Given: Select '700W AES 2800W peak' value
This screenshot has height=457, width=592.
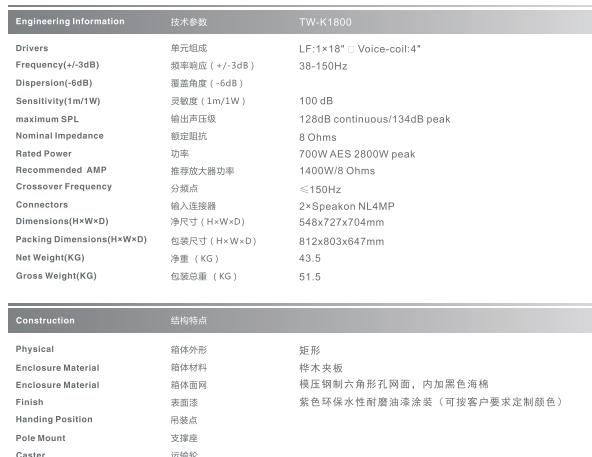Looking at the screenshot, I should coord(357,154).
